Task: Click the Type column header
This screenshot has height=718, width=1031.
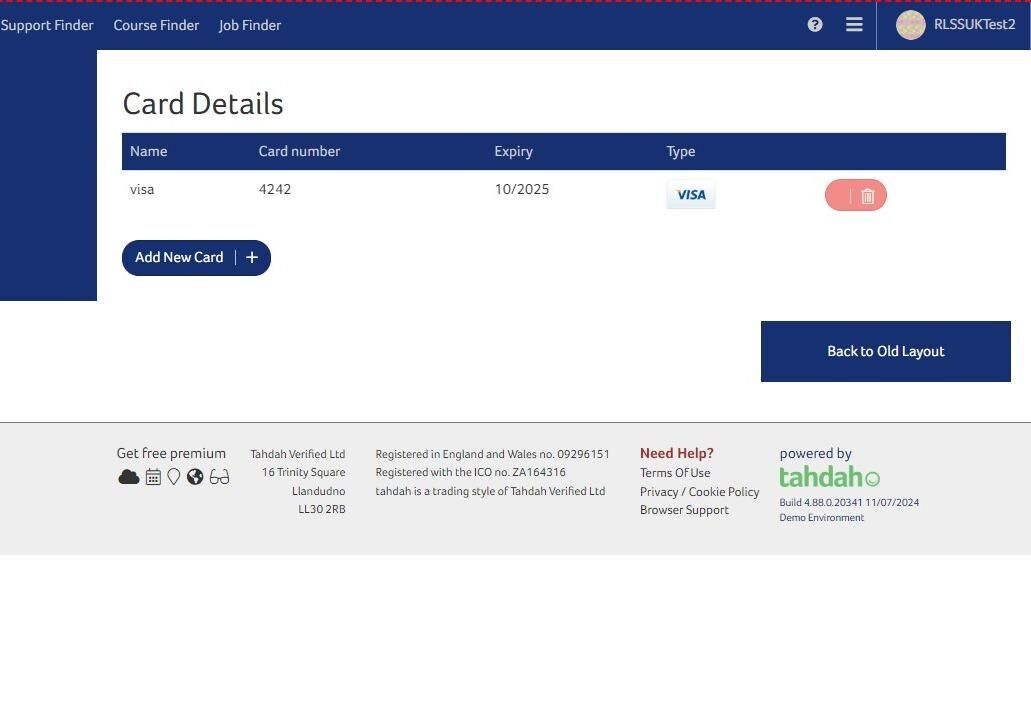Action: [x=681, y=151]
